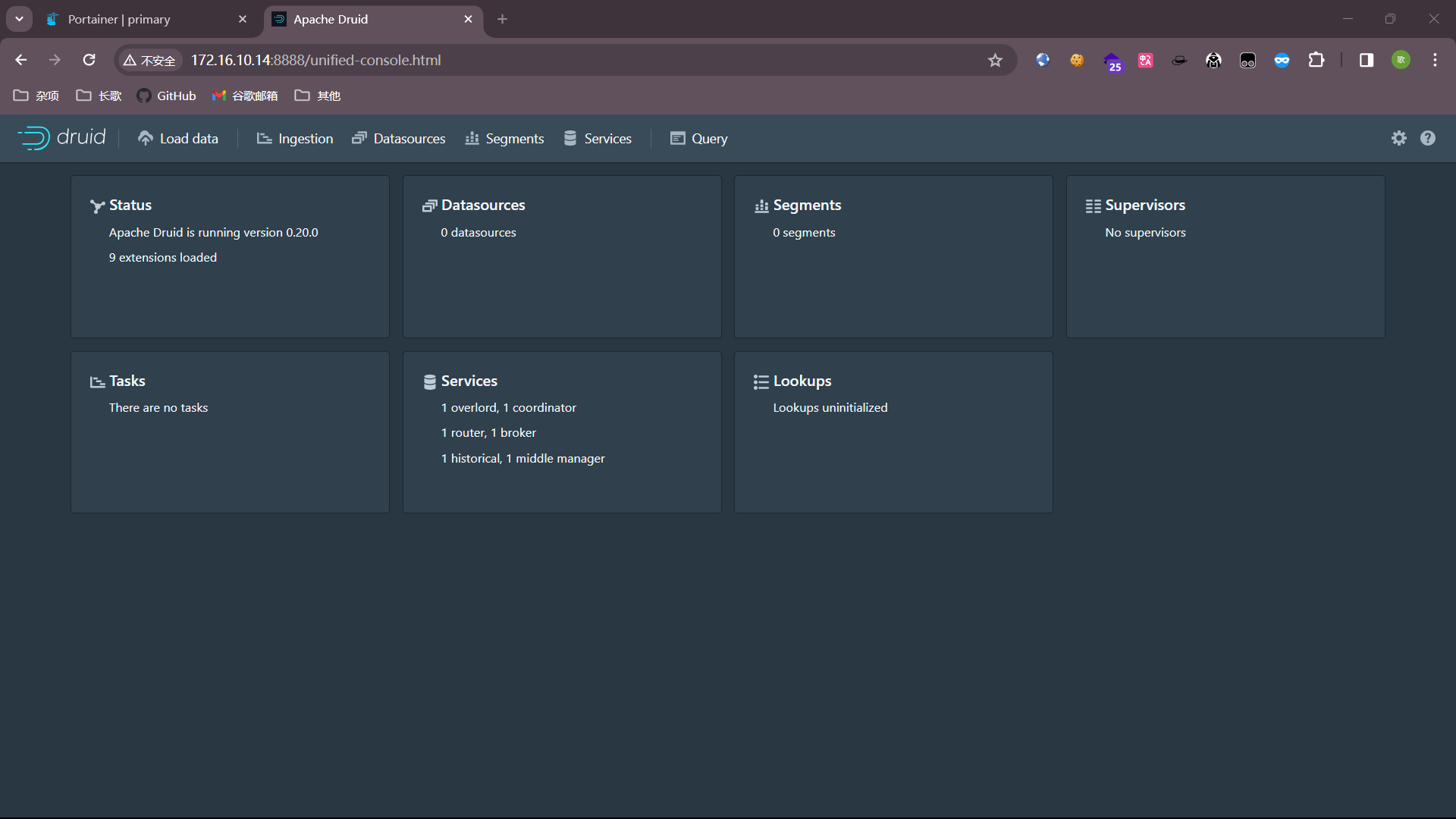Open the extension with the 25 badge
1456x819 pixels.
[x=1112, y=61]
